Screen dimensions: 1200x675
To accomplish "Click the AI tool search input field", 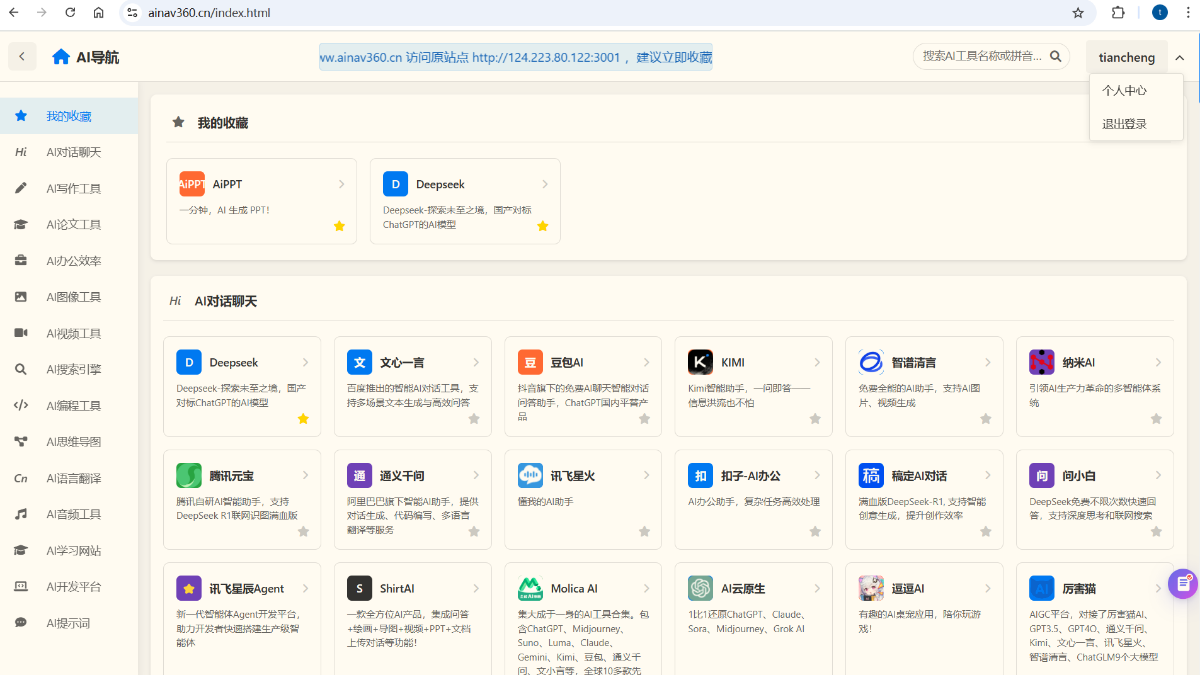I will [981, 56].
